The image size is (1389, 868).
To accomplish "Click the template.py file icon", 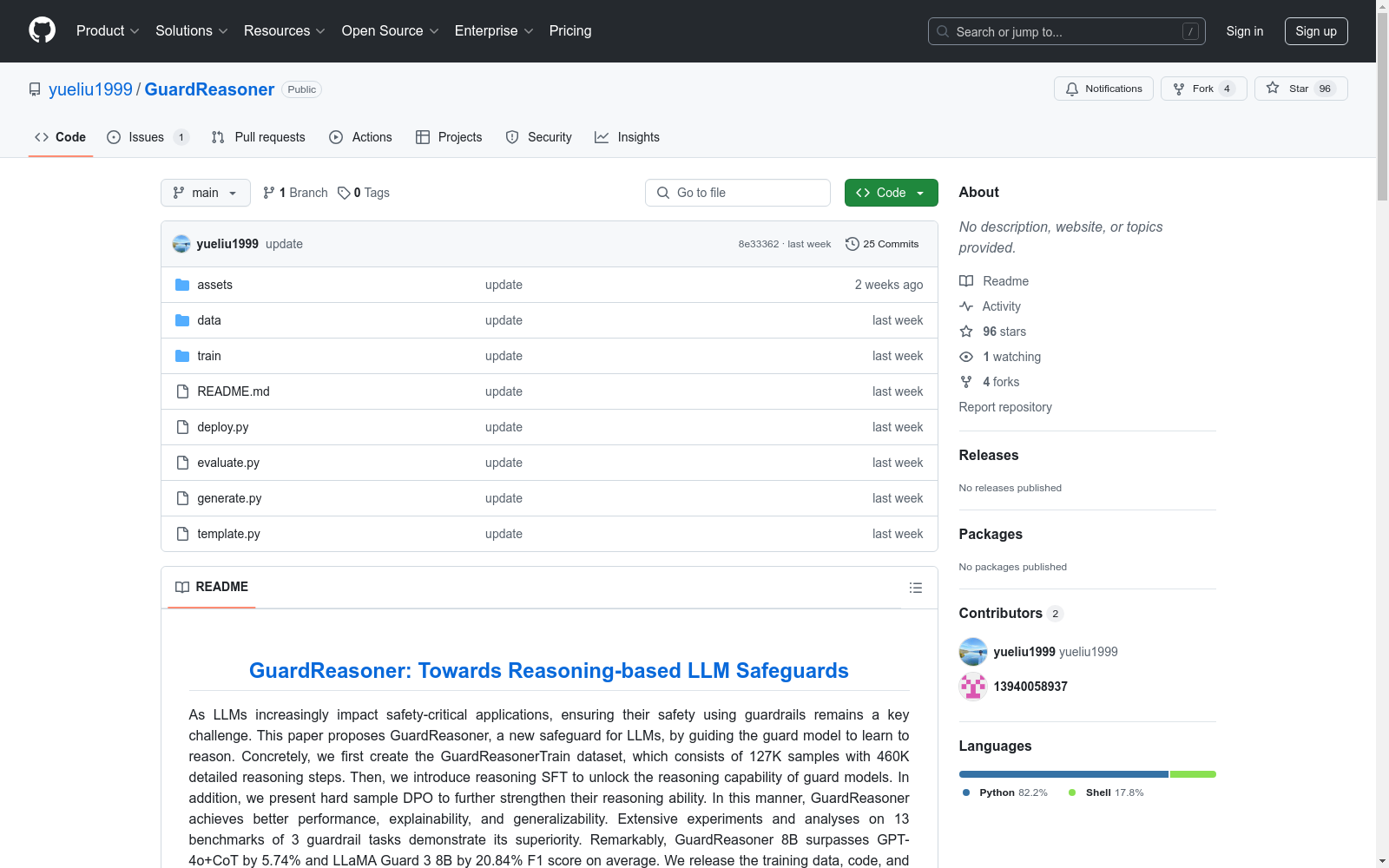I will tap(182, 534).
